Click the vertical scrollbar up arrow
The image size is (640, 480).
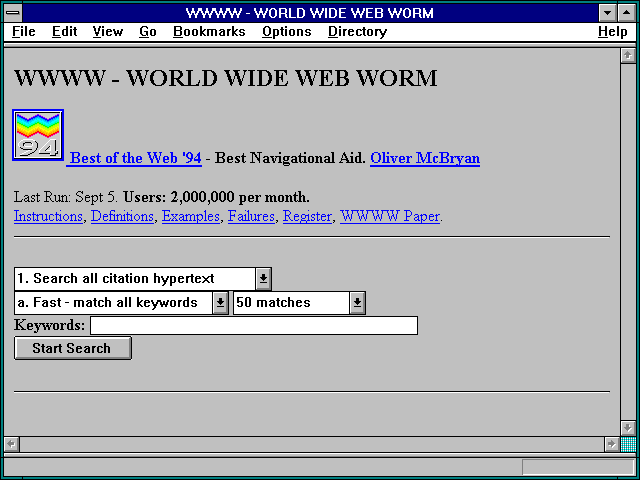point(628,56)
